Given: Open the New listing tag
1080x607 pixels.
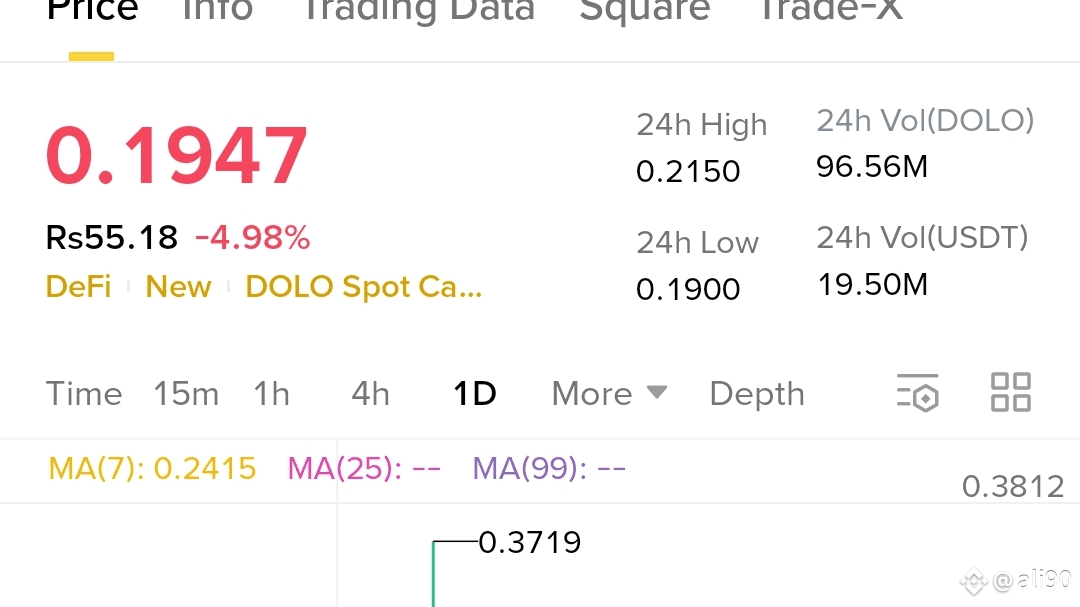Looking at the screenshot, I should [x=178, y=287].
